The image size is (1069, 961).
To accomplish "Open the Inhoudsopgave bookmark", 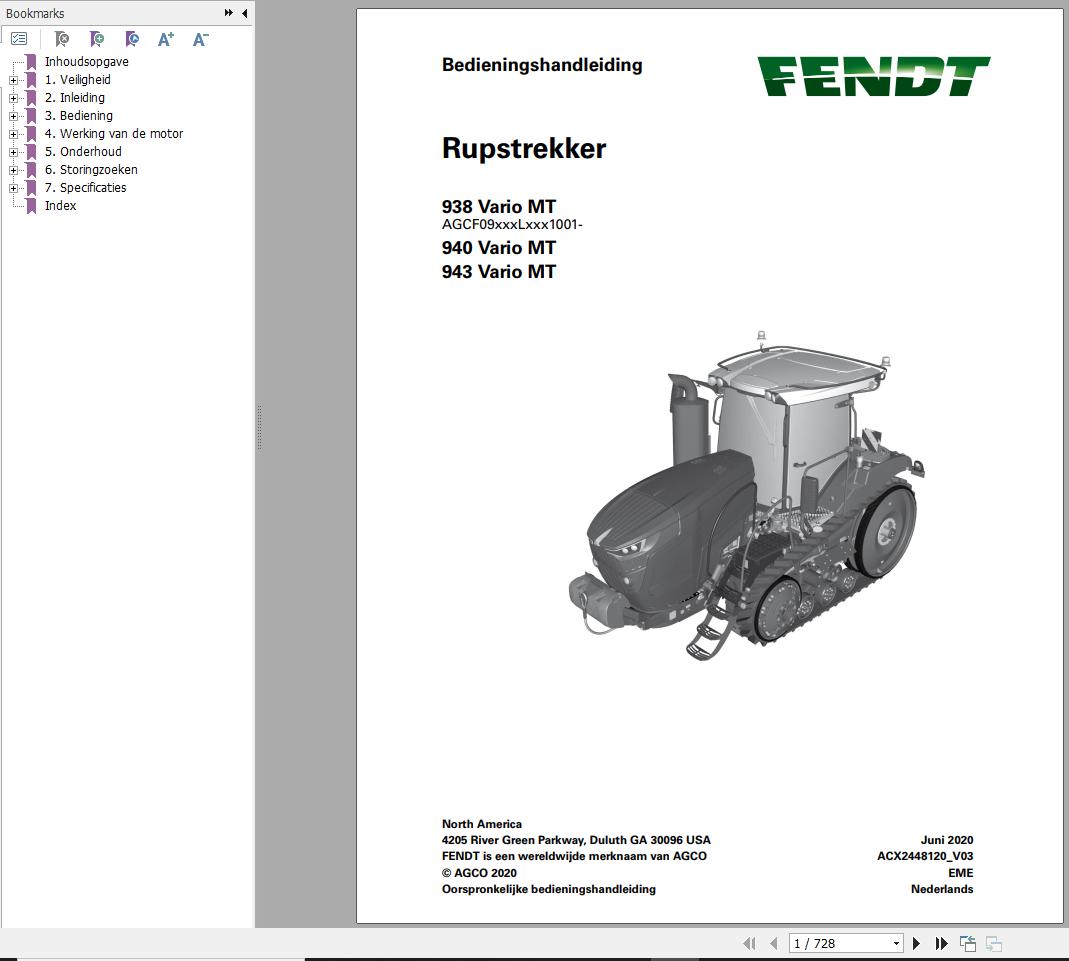I will pyautogui.click(x=87, y=62).
